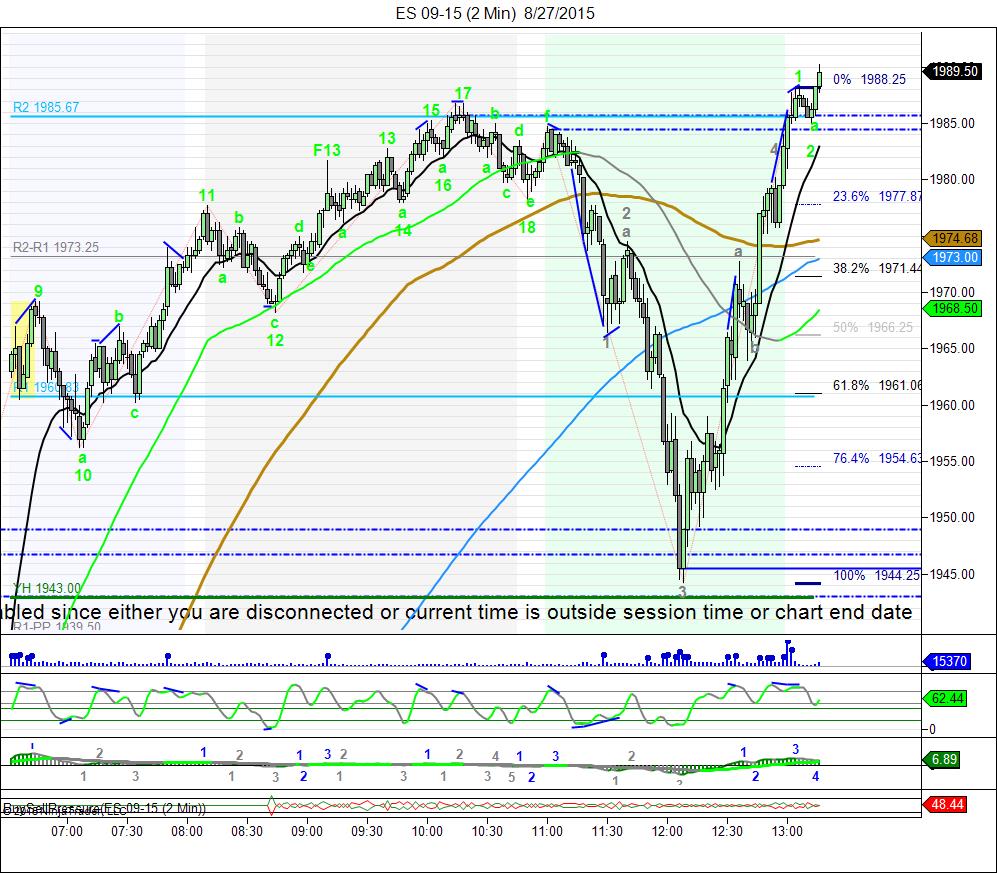This screenshot has width=997, height=873.
Task: Click the red BuySellPressure value 48.44
Action: tap(947, 804)
